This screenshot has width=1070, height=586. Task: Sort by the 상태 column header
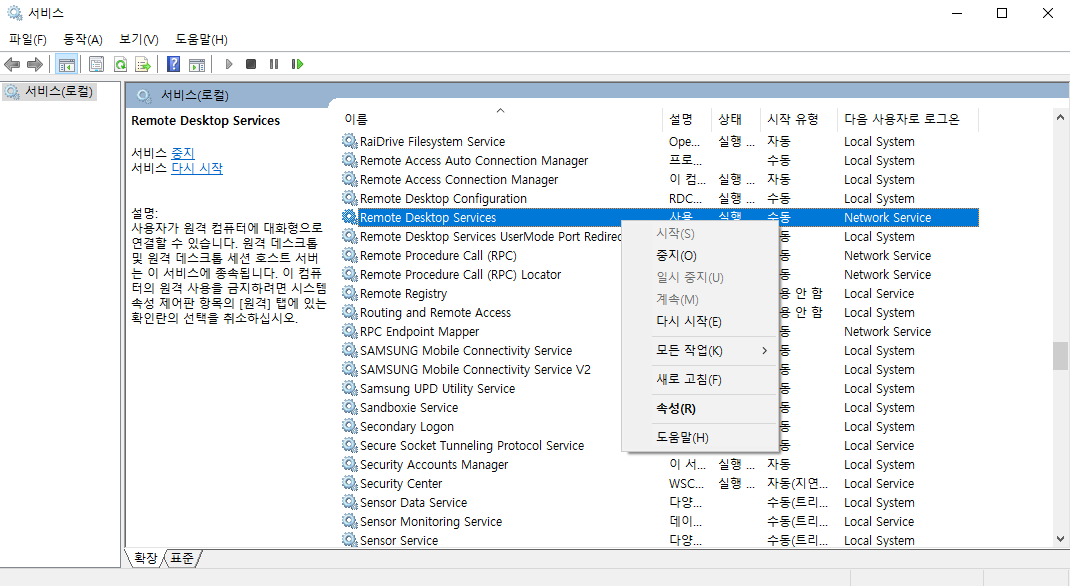(736, 119)
